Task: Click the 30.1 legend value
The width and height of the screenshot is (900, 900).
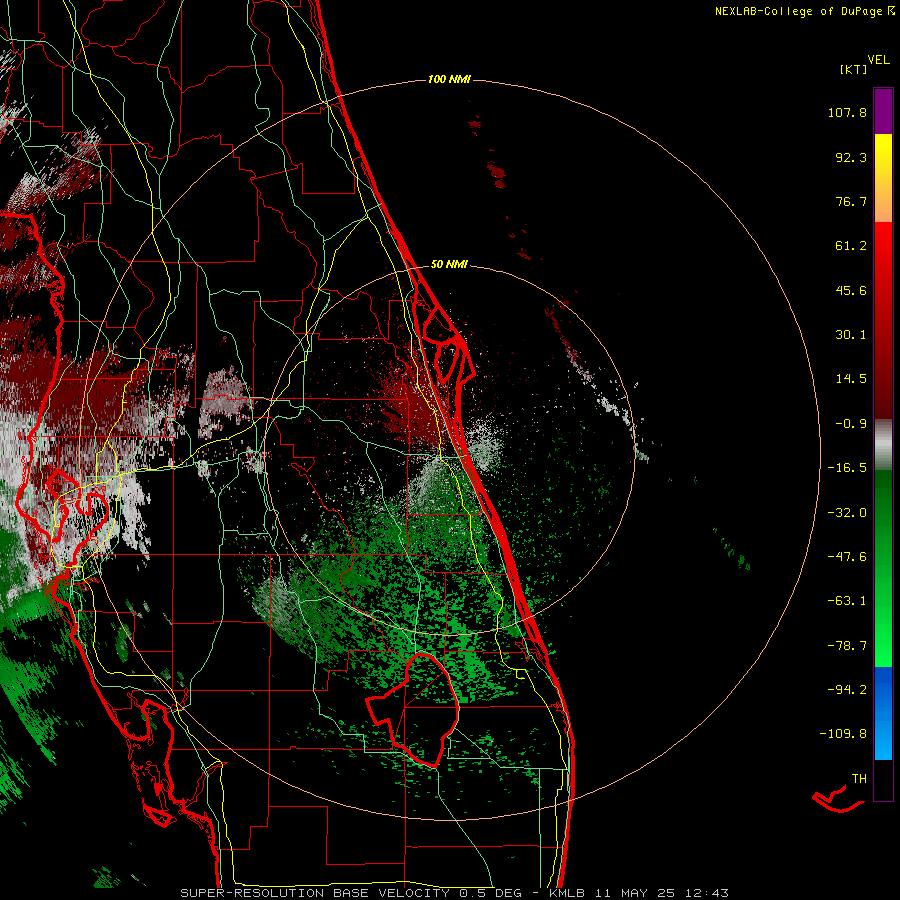Action: click(851, 335)
